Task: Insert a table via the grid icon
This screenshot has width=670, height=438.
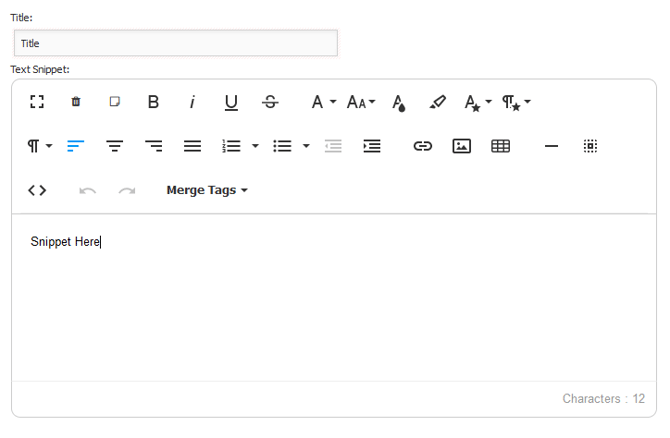Action: (x=500, y=146)
